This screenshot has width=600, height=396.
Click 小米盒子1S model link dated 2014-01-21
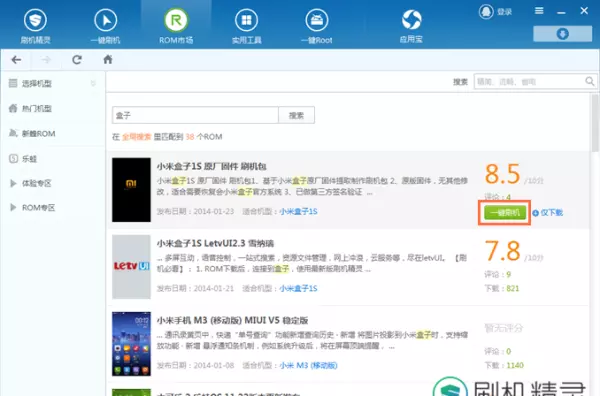tap(298, 288)
